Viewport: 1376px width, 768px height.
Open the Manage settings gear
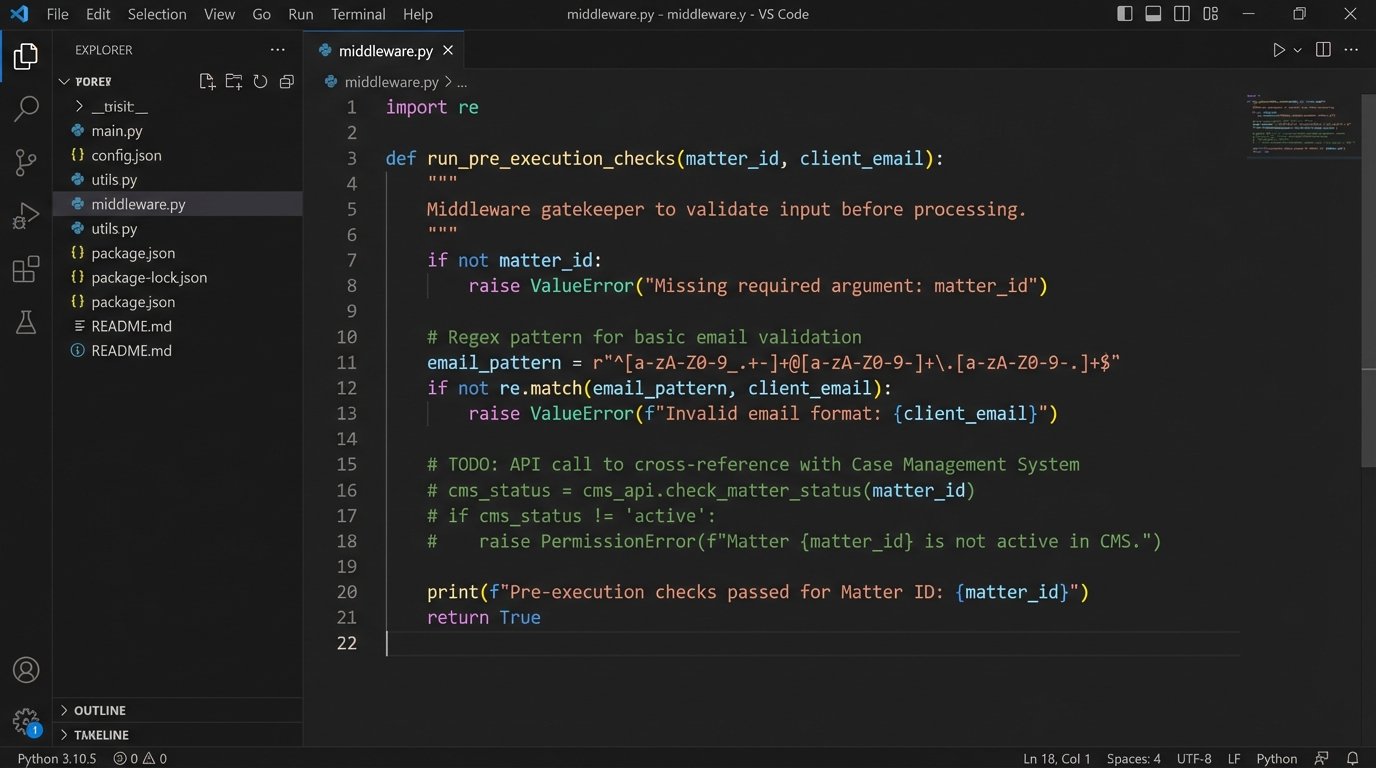click(x=25, y=721)
